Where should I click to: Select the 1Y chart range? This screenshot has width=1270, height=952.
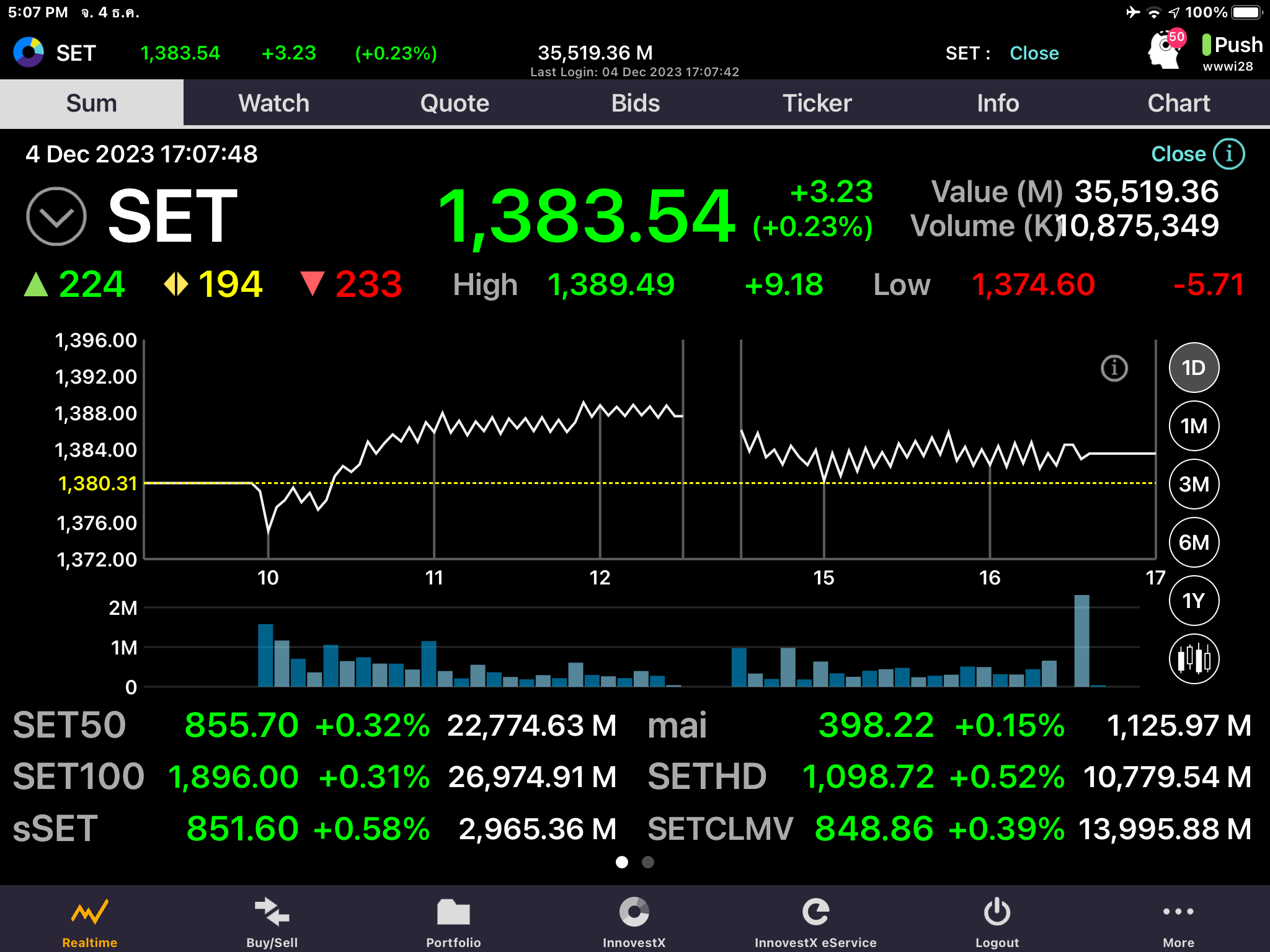[x=1194, y=601]
